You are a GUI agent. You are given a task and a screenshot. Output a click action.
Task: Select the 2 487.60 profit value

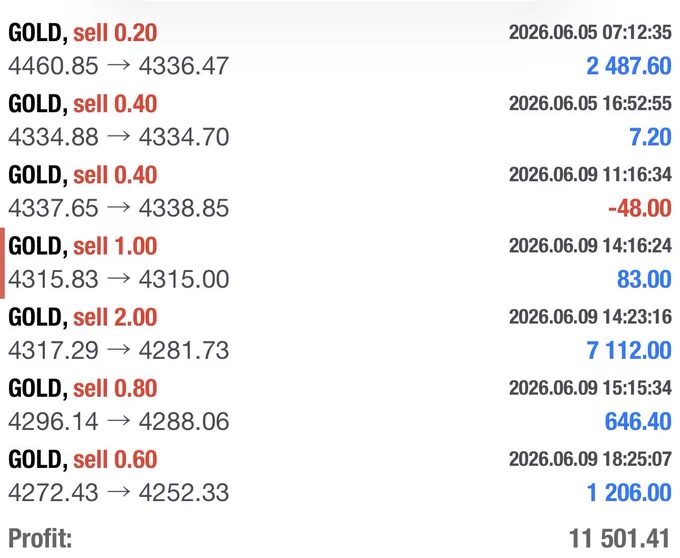click(628, 66)
